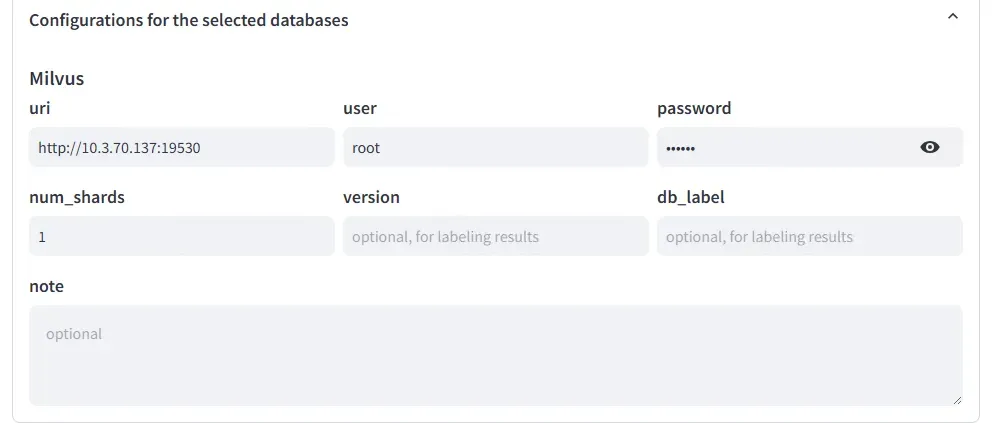This screenshot has width=995, height=423.
Task: Click the version optional input field
Action: (495, 236)
